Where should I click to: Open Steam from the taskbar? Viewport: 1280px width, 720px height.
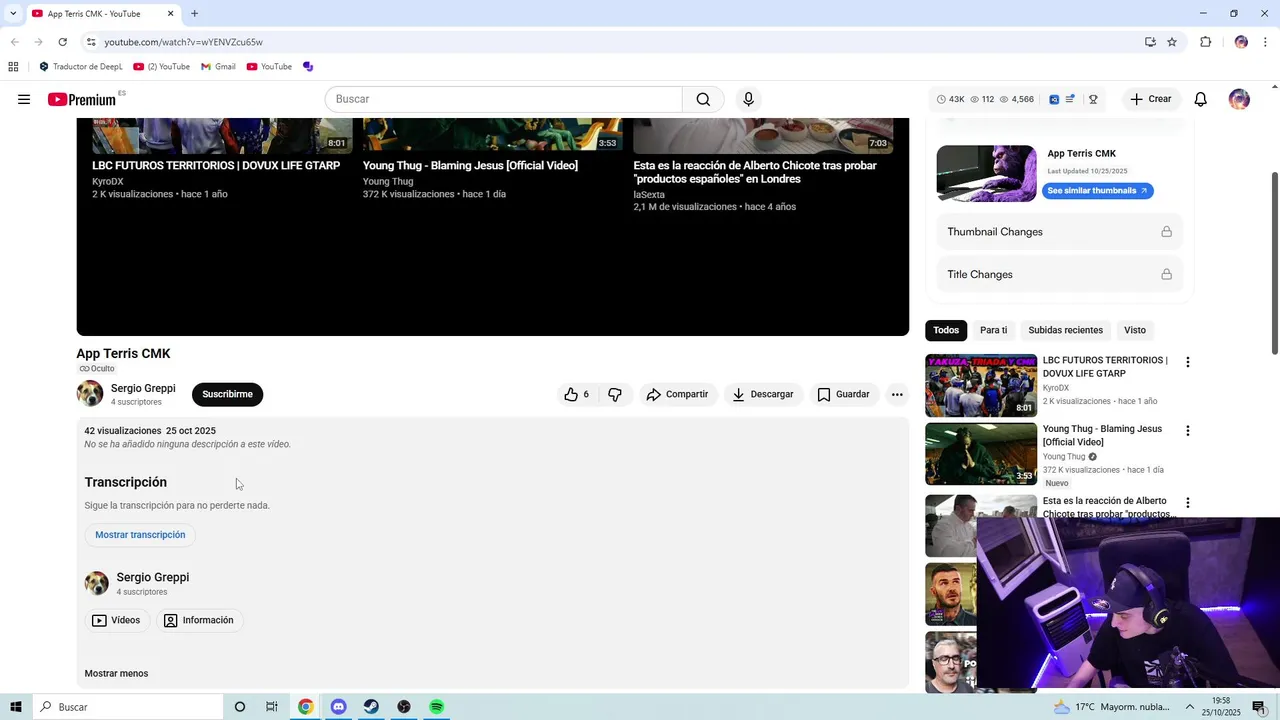371,707
